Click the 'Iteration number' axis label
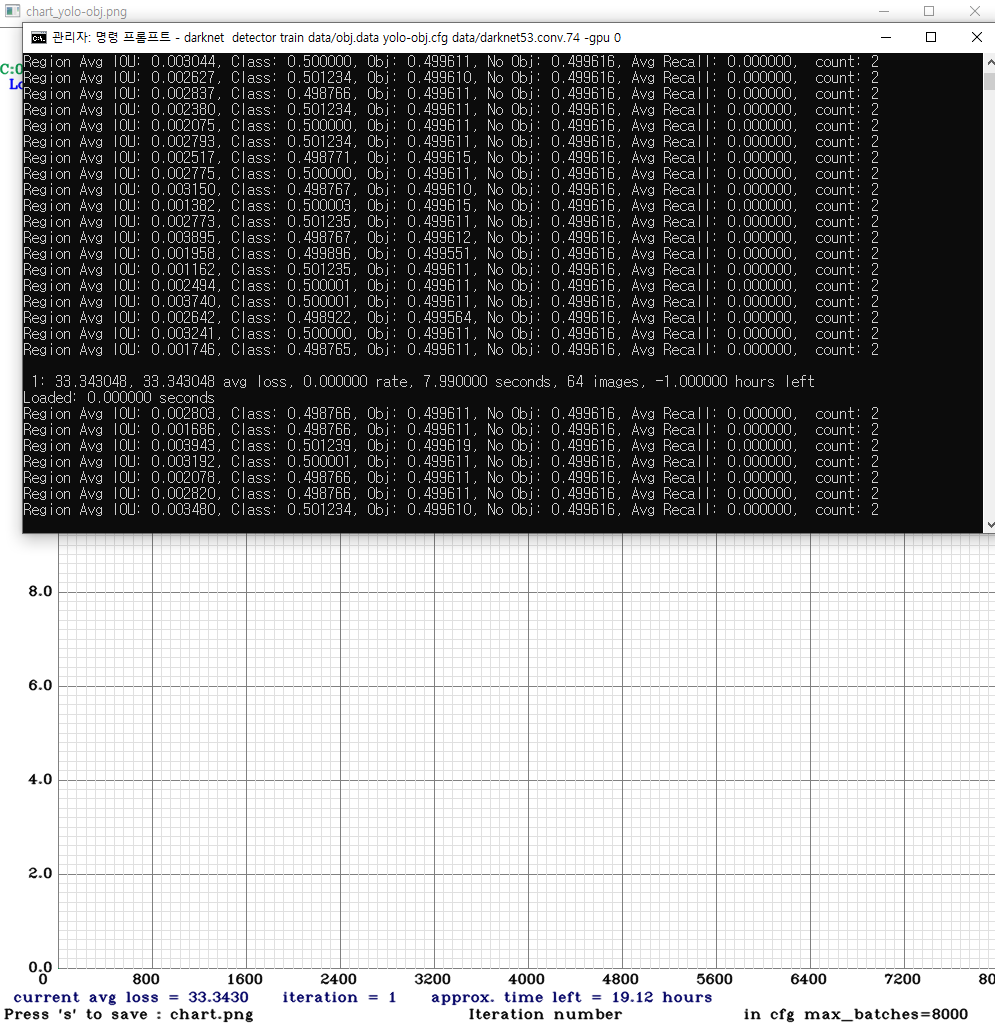 tap(545, 1015)
